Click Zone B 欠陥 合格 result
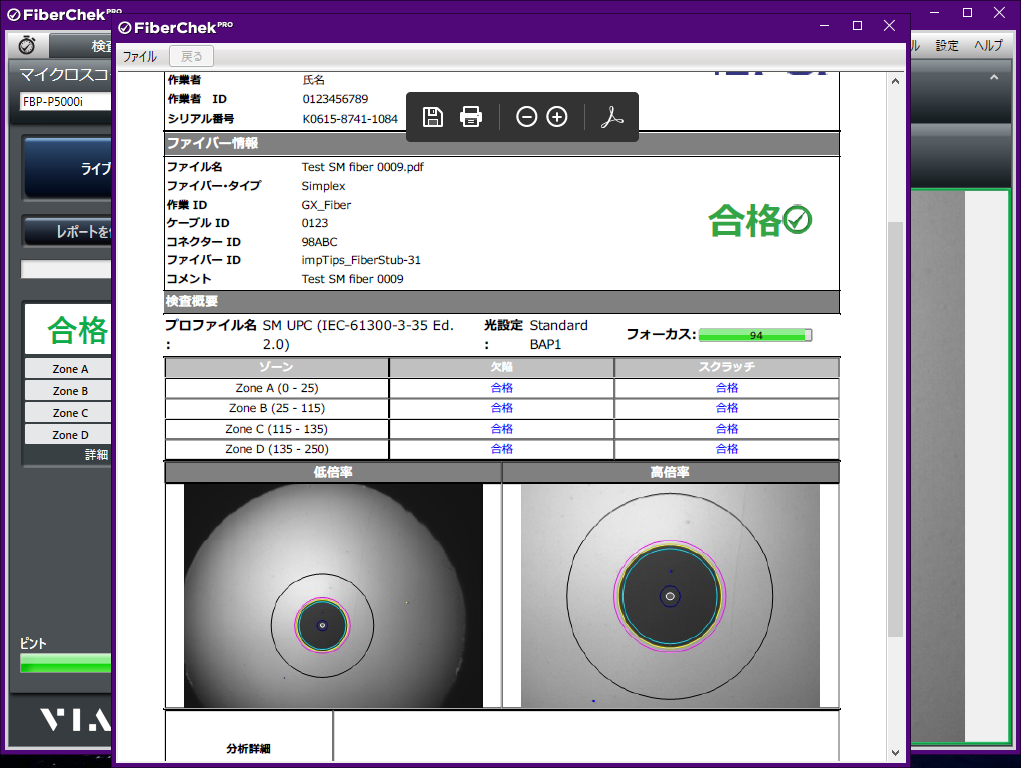1021x768 pixels. click(x=501, y=408)
